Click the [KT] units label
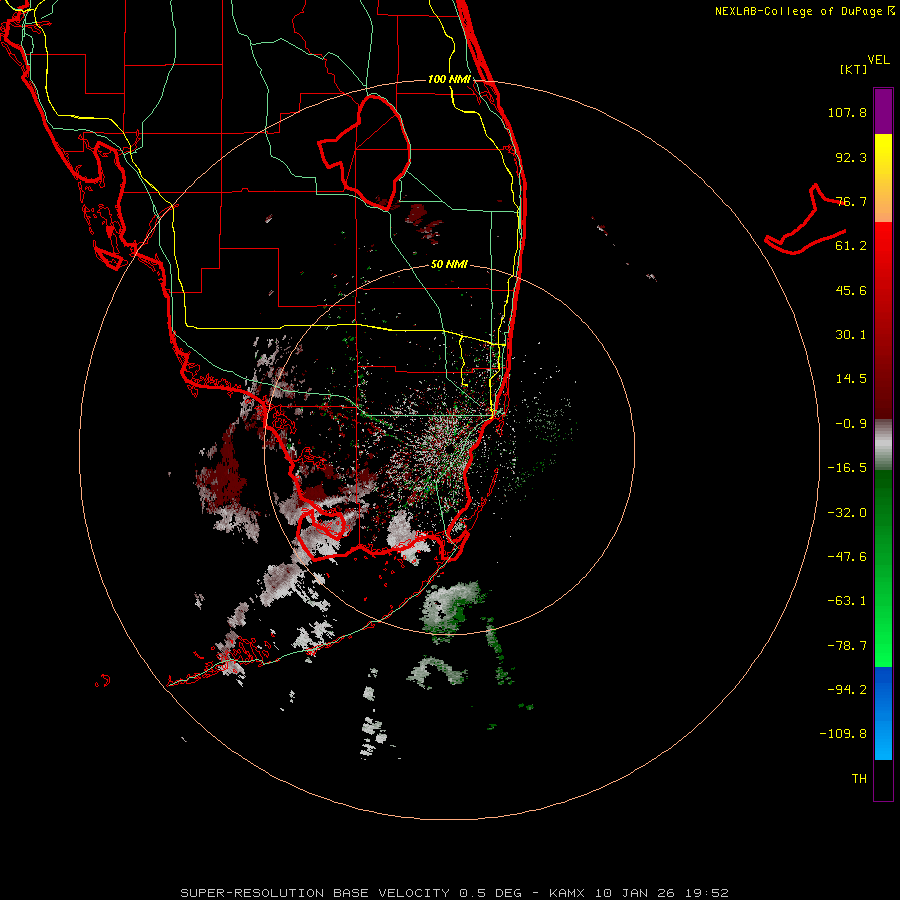900x900 pixels. (x=854, y=69)
